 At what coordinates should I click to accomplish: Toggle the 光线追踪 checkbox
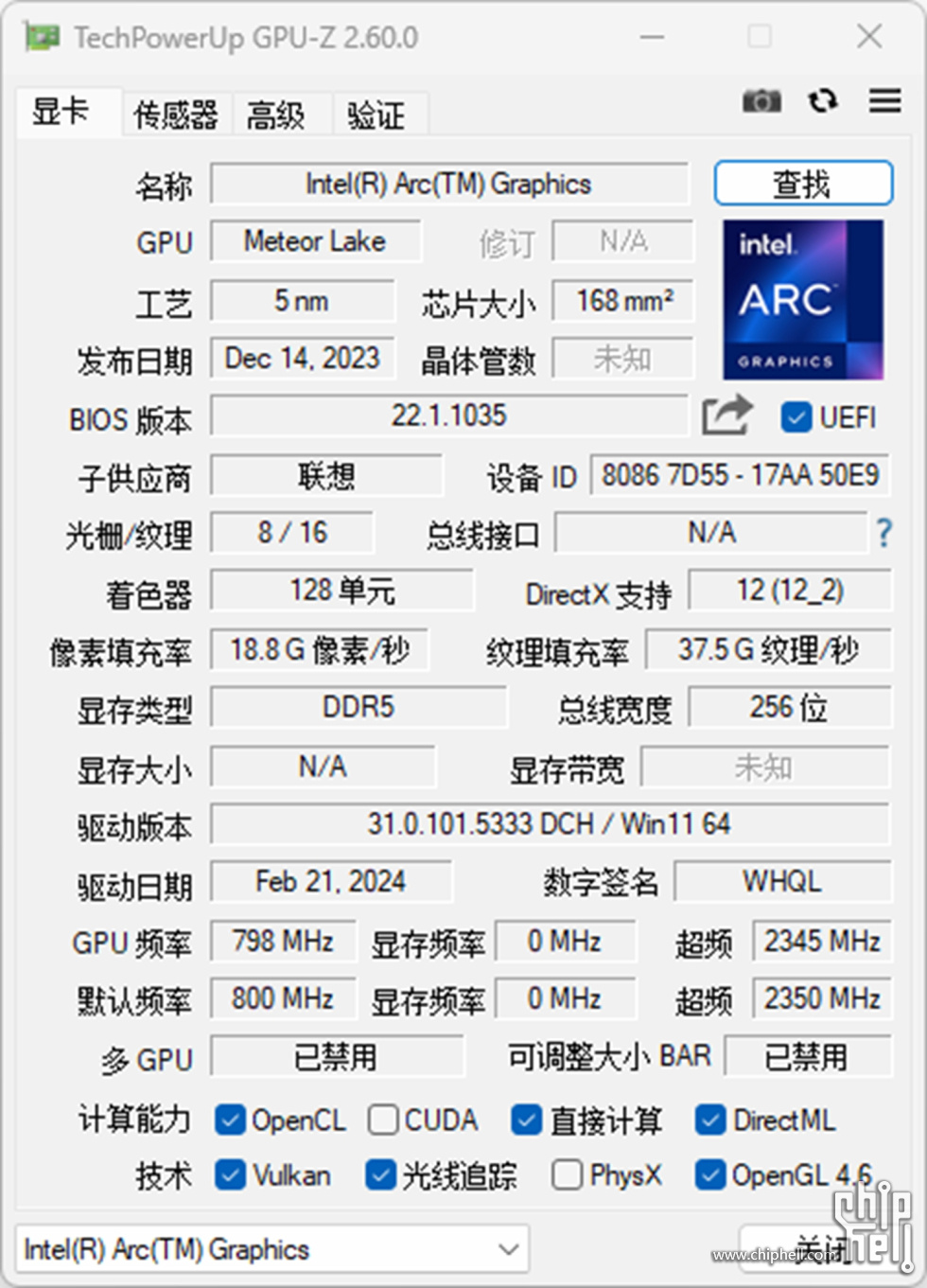pos(380,1175)
